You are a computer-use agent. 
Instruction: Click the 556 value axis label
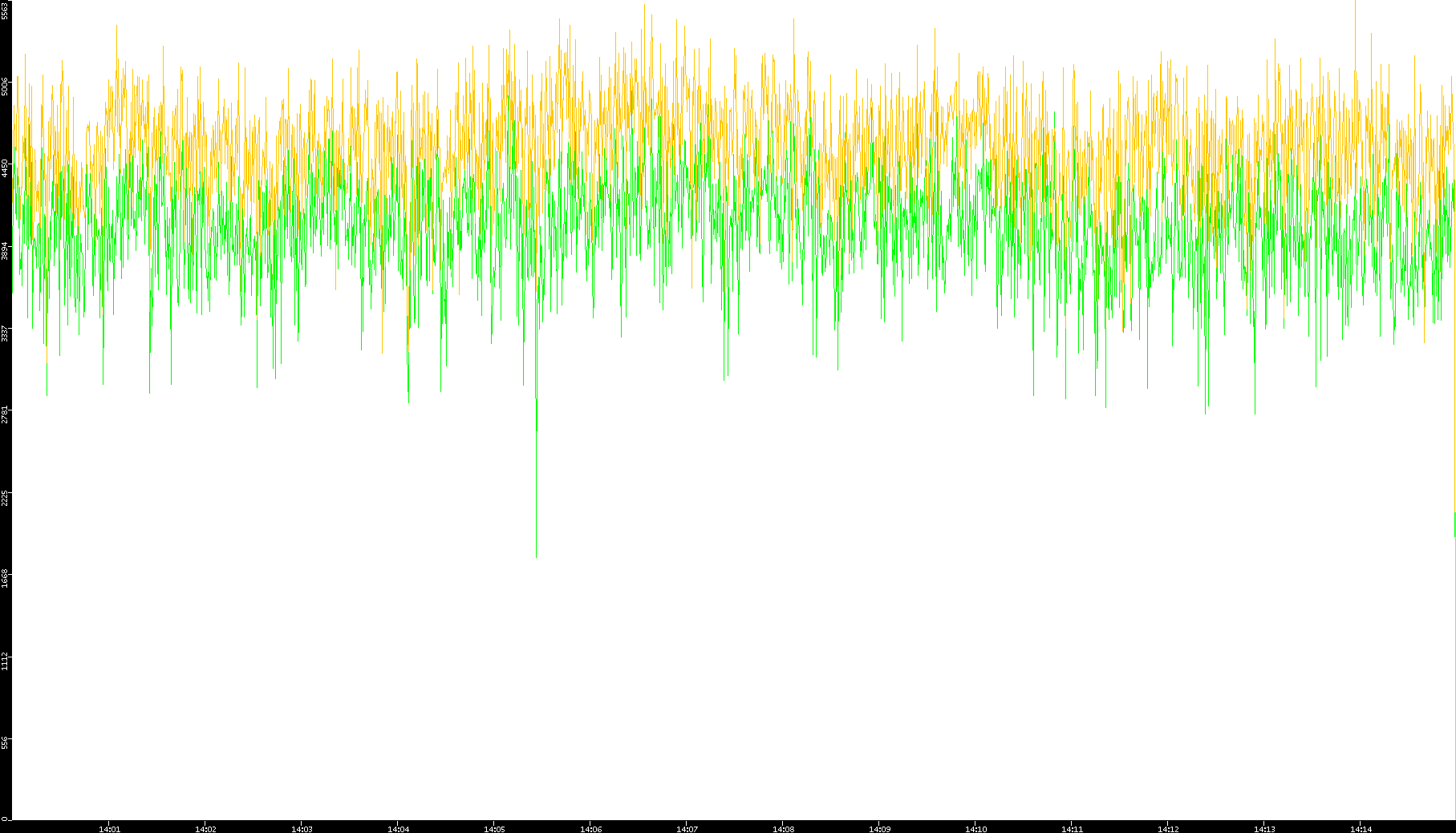(x=6, y=742)
